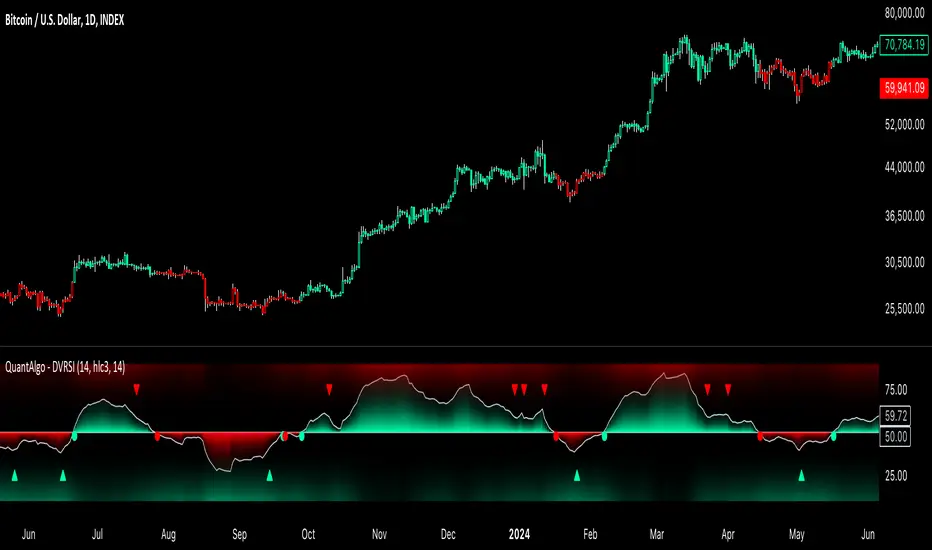Click the May label on time axis
932x550 pixels.
click(x=796, y=534)
